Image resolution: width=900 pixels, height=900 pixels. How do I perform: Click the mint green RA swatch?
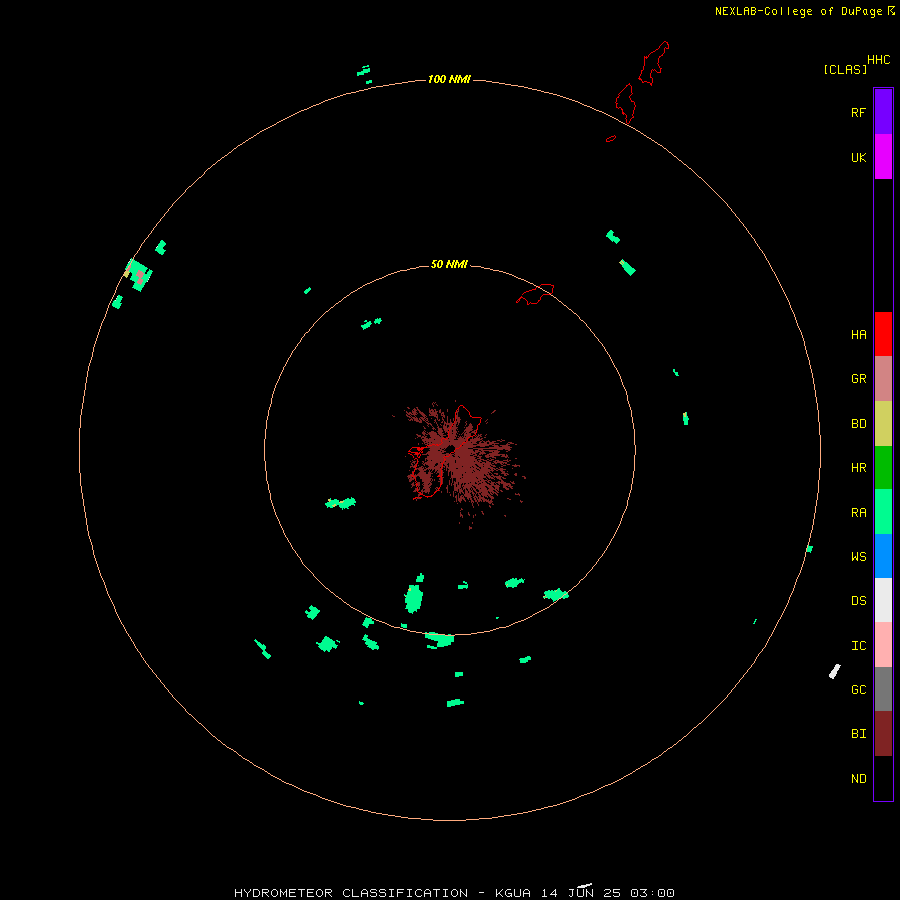(x=883, y=512)
